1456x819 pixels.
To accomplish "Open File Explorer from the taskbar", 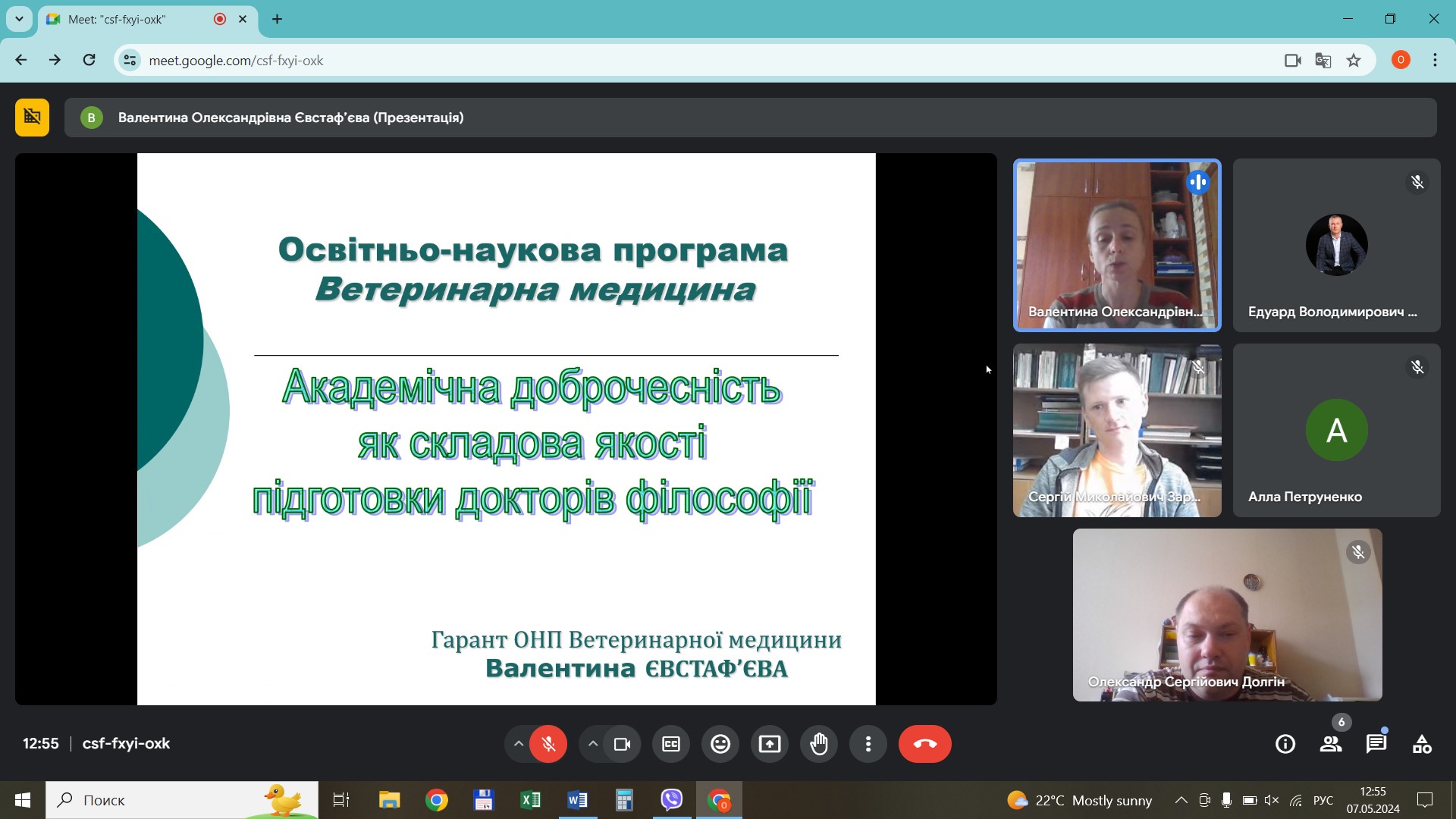I will pyautogui.click(x=389, y=800).
